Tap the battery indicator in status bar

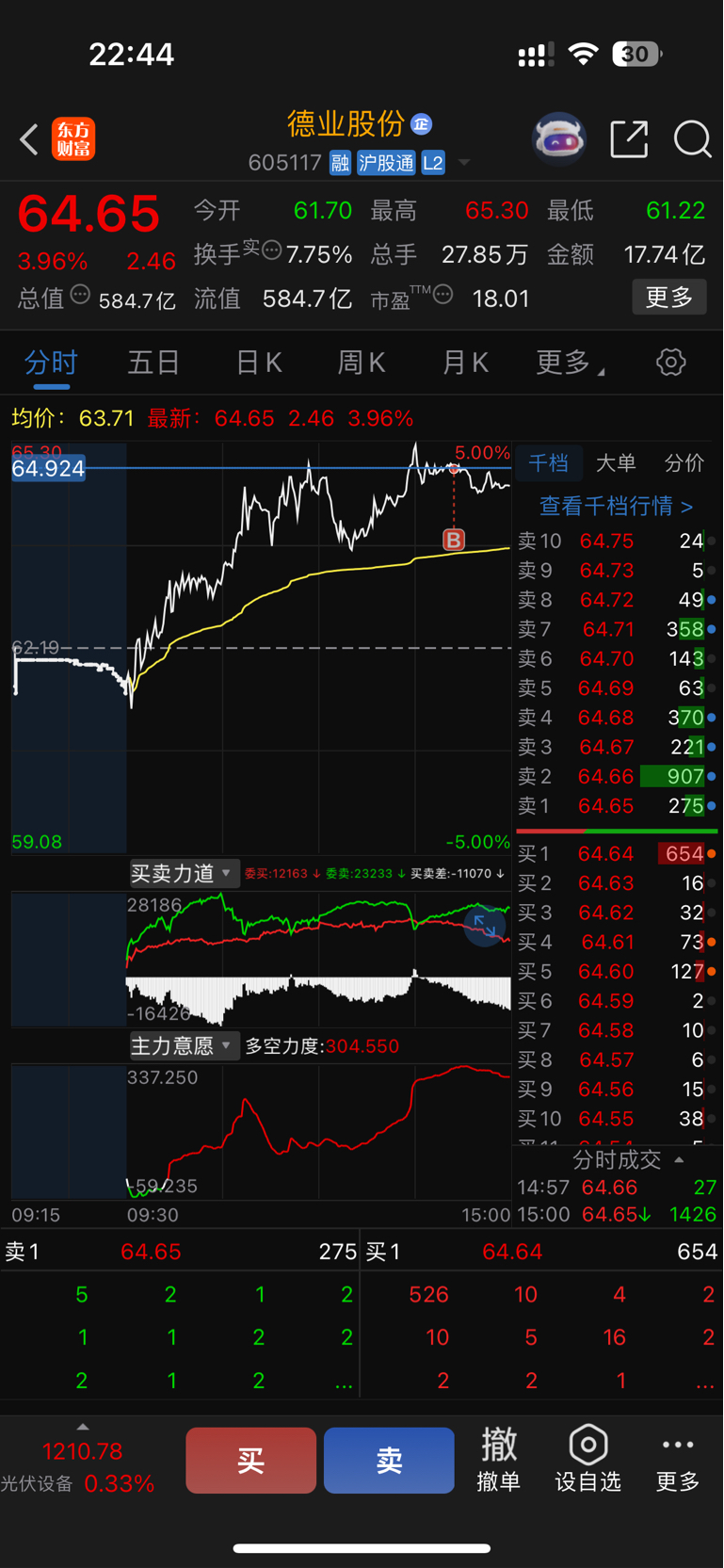pos(636,55)
